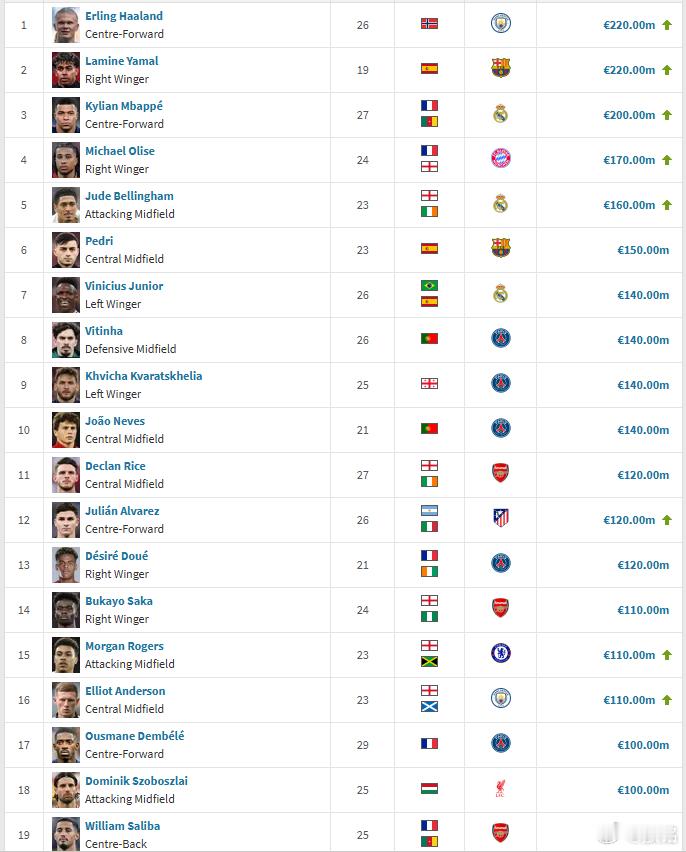This screenshot has height=852, width=686.
Task: Click Morgan Rogers' Chelsea club crest
Action: tap(501, 653)
